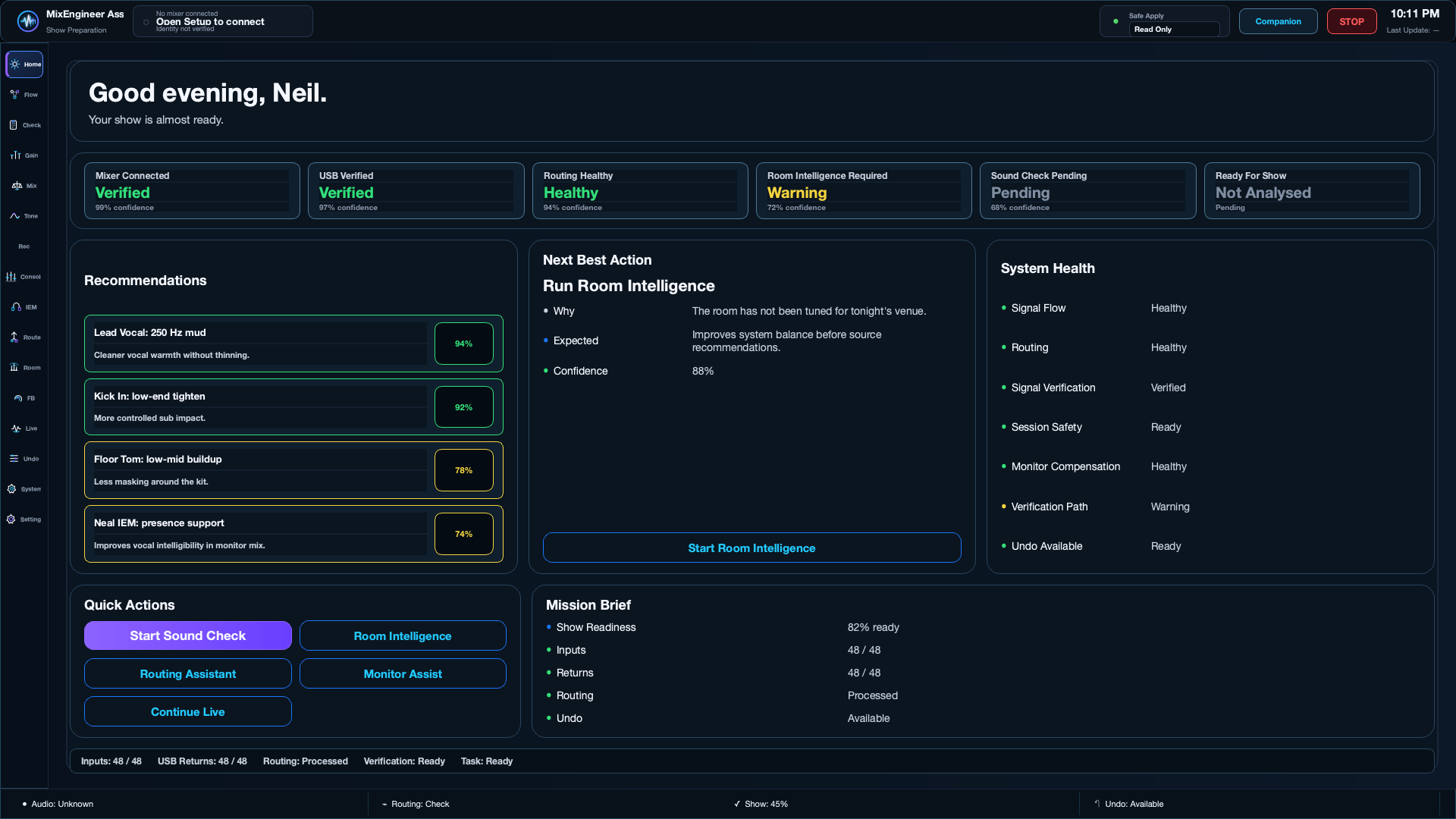Open the Check tab in sidebar

tap(24, 125)
